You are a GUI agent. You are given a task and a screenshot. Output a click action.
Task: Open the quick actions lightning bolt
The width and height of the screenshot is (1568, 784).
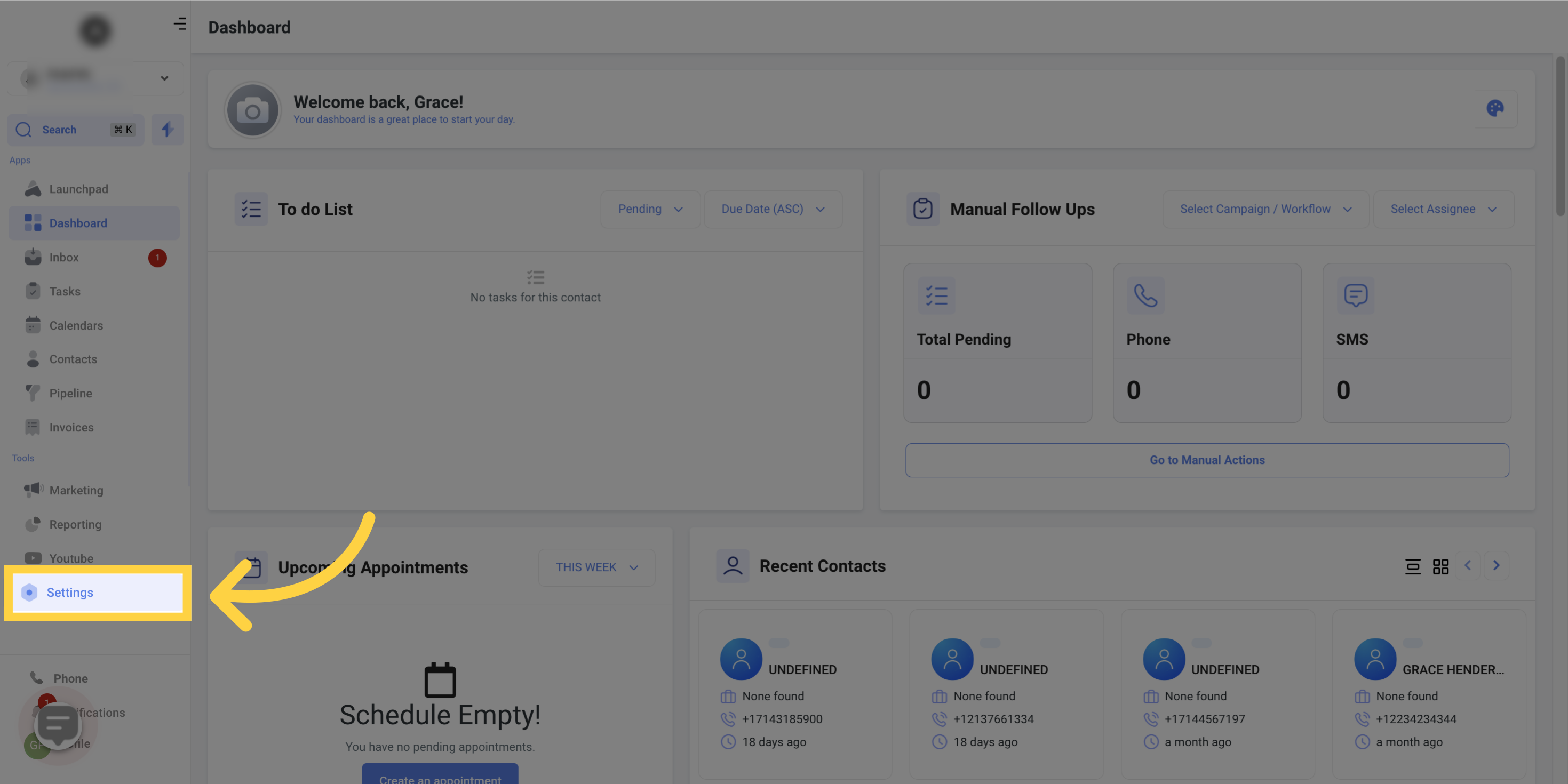coord(168,129)
